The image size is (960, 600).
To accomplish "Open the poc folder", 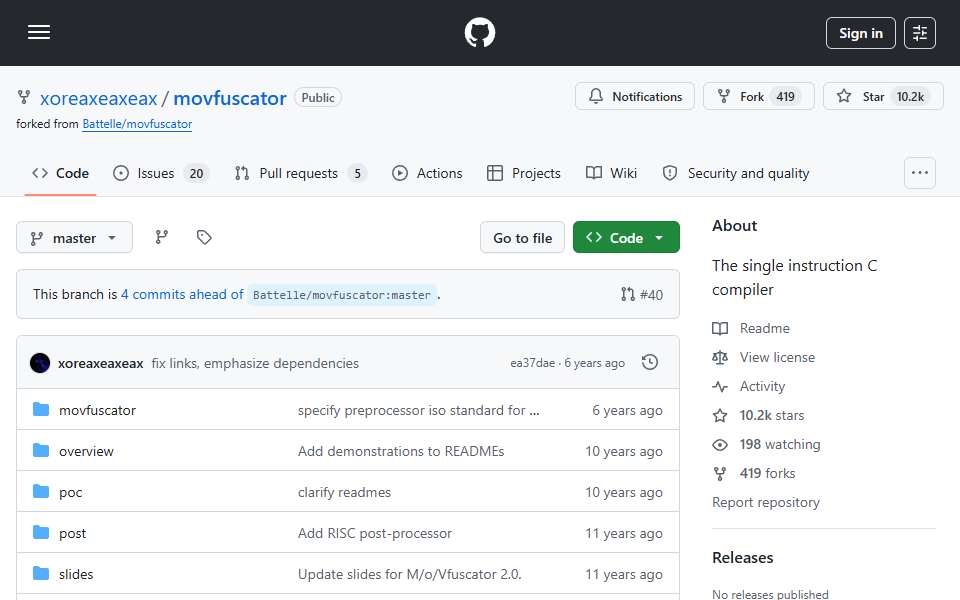I will [70, 492].
